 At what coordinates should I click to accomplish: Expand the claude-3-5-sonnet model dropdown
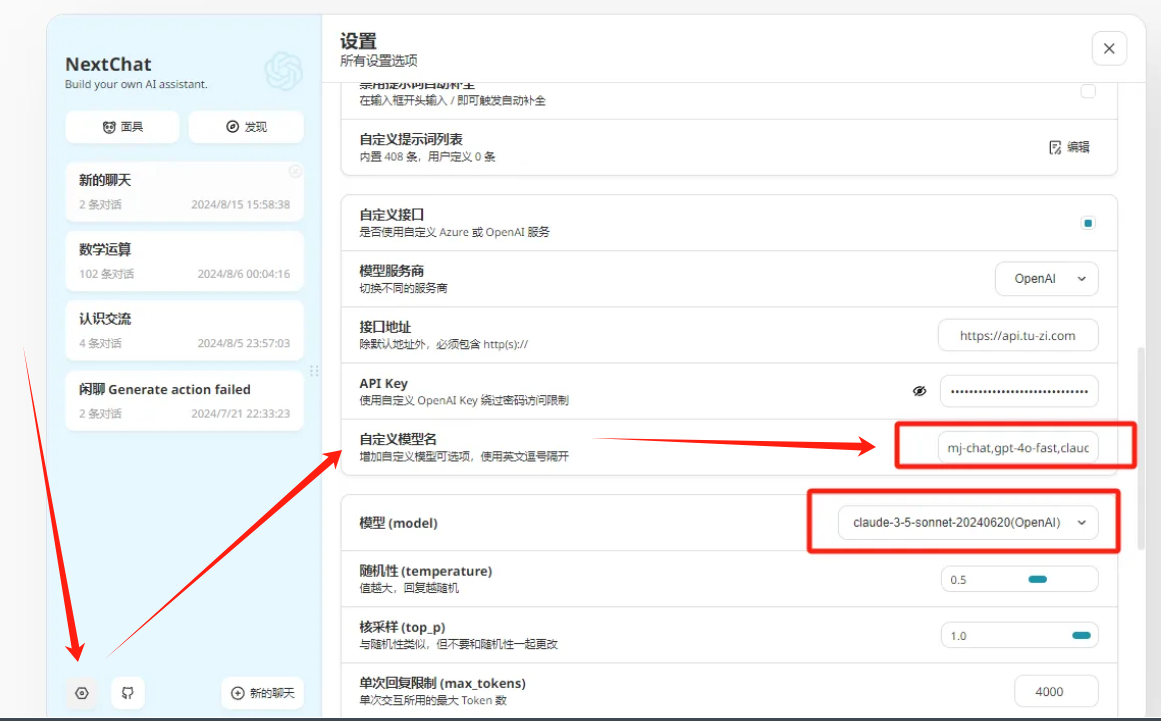coord(967,522)
